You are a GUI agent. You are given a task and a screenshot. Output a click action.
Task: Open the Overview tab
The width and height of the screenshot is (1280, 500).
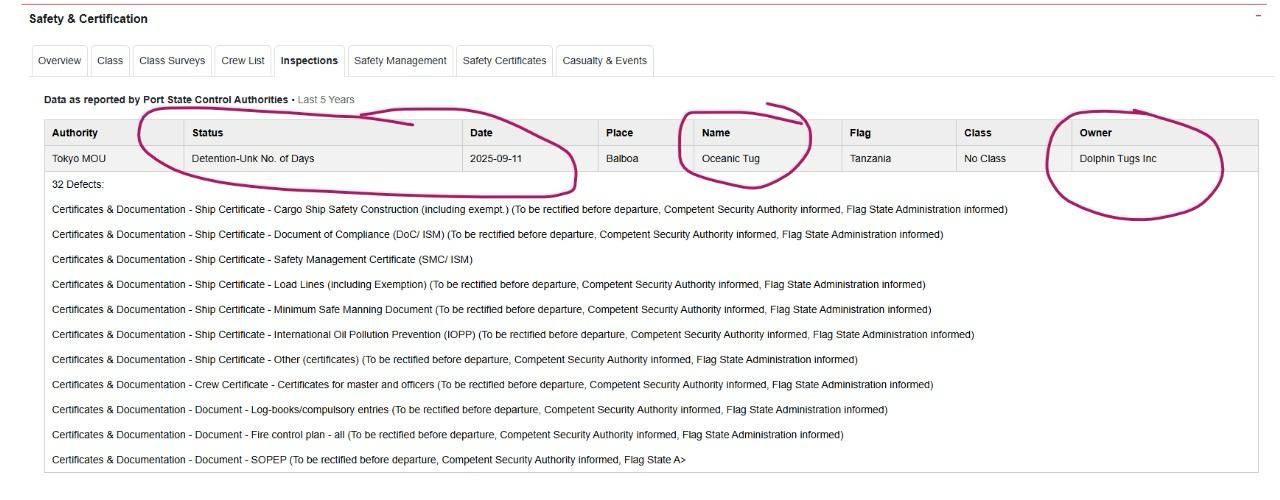pyautogui.click(x=59, y=61)
